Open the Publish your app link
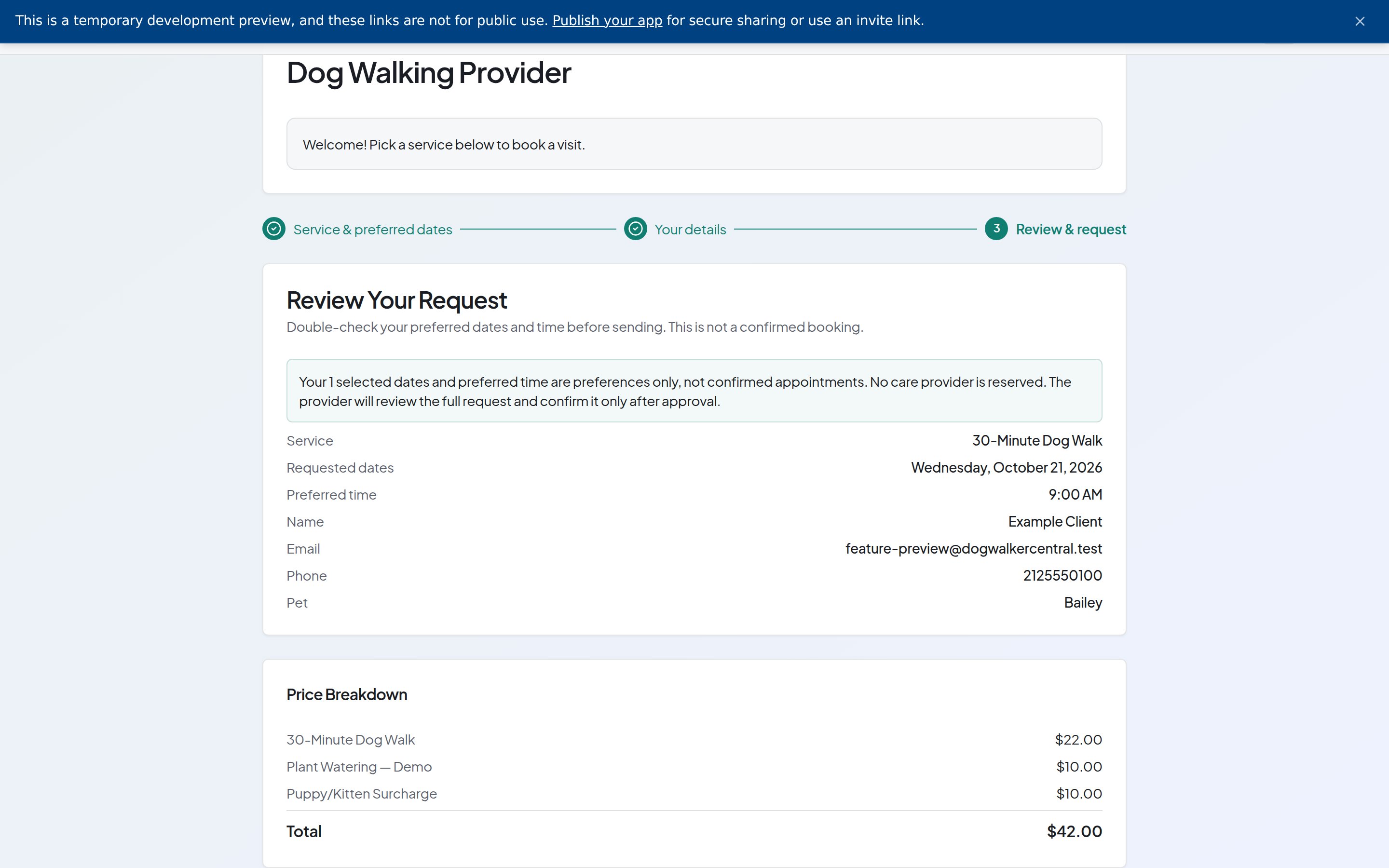 (x=607, y=21)
